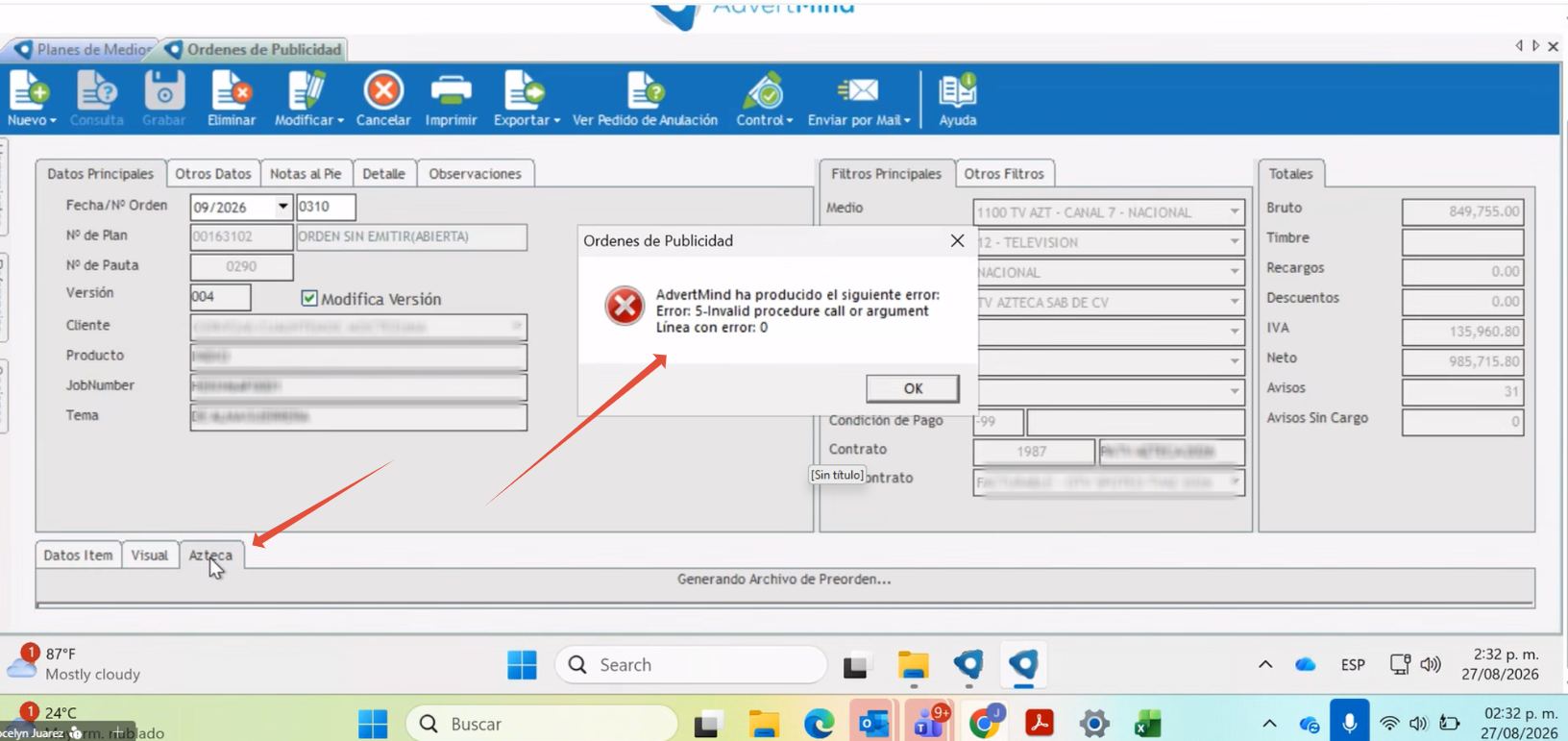1568x741 pixels.
Task: Open Excel from the taskbar
Action: pos(1148,723)
